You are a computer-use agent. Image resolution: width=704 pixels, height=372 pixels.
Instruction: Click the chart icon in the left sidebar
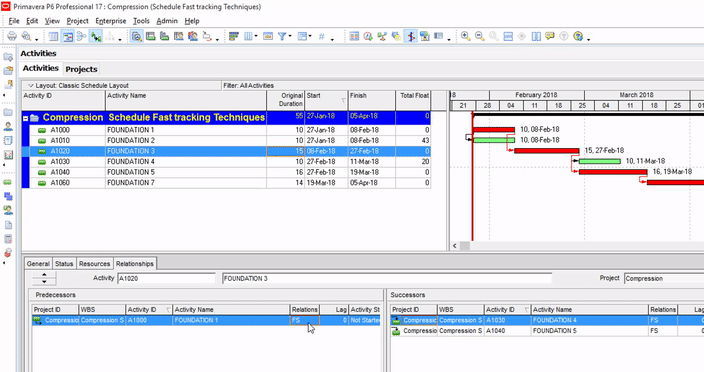(x=8, y=155)
